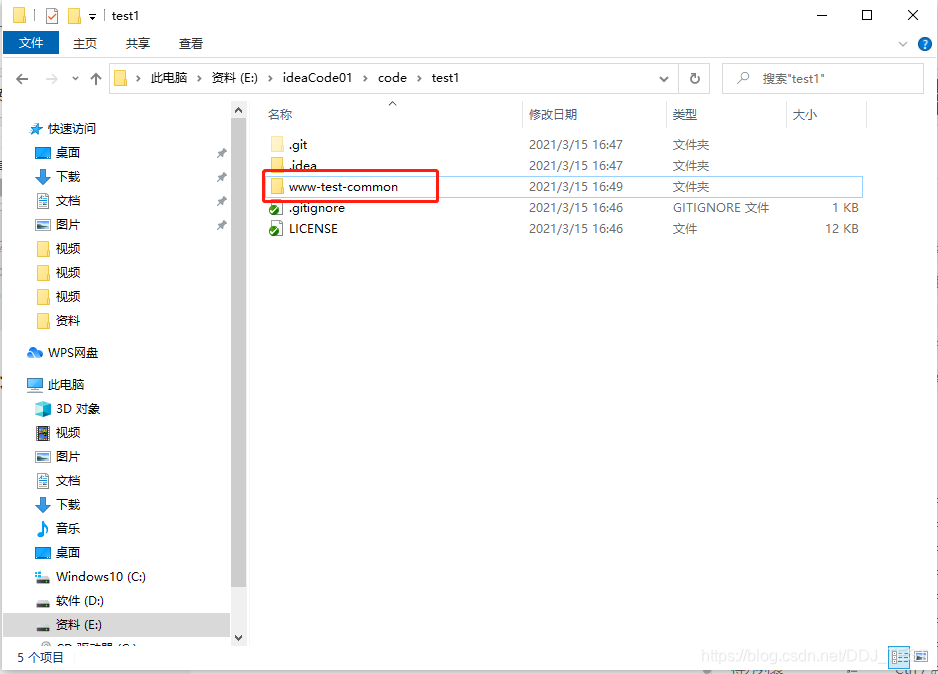Switch to the 主页 ribbon tab

pos(84,44)
